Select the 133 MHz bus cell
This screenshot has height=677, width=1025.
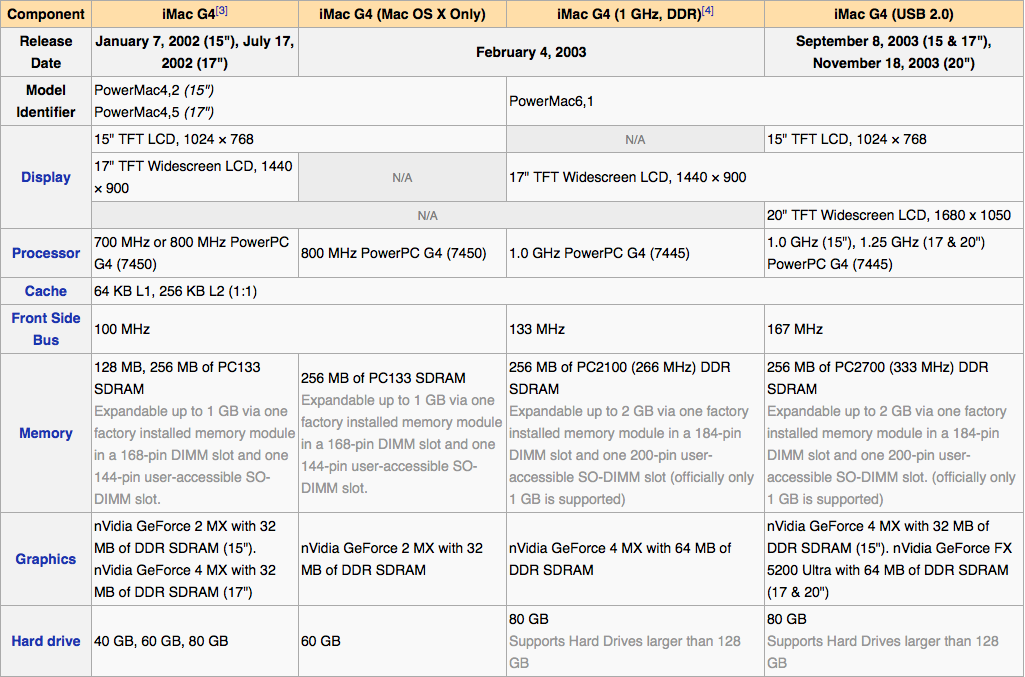pos(635,329)
